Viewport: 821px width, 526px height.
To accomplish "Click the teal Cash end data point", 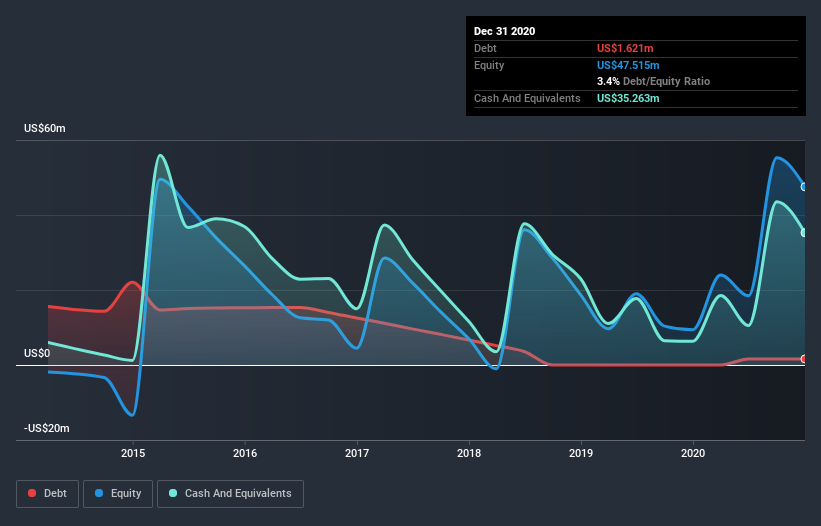I will point(804,232).
